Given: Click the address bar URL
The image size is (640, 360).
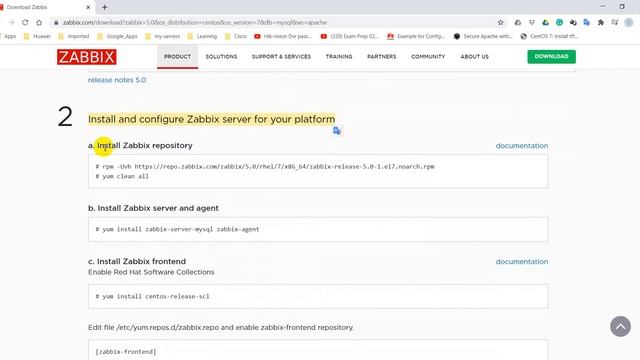Looking at the screenshot, I should 195,22.
